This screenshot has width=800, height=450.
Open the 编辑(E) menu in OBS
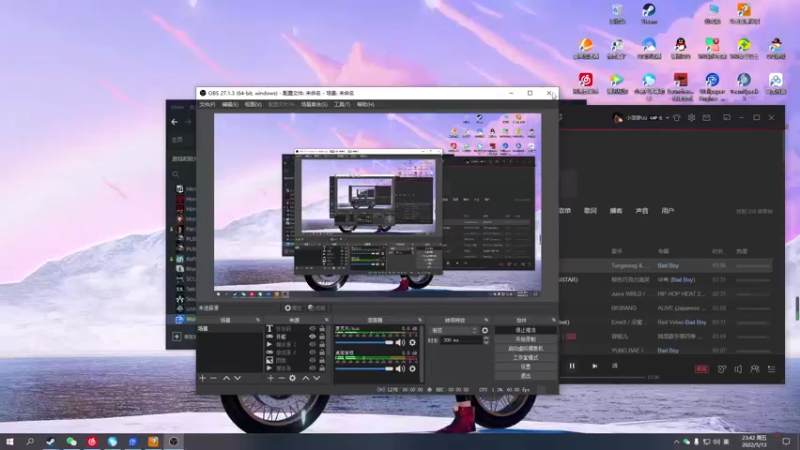[230, 105]
